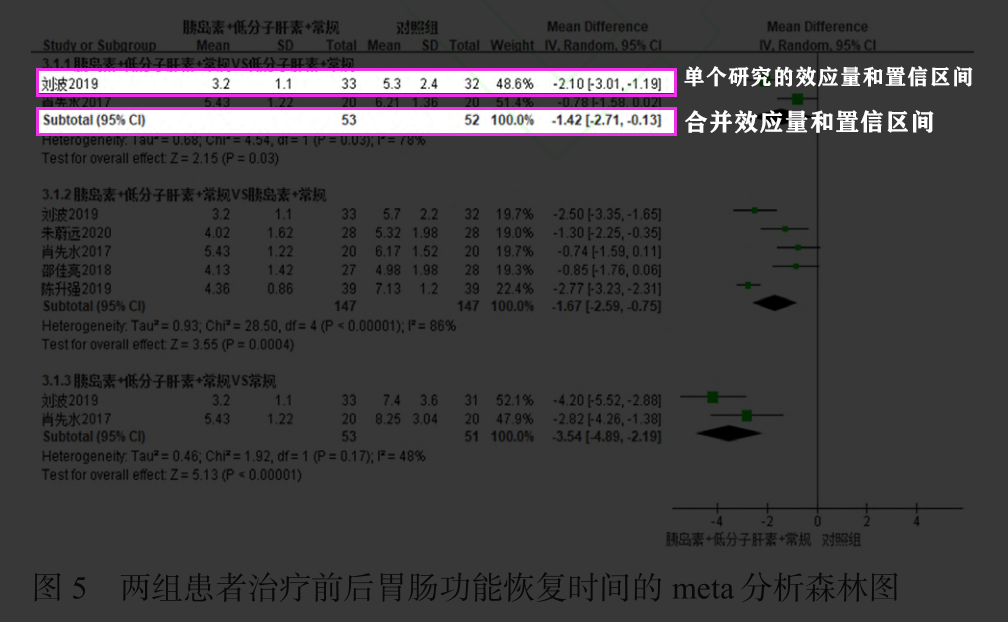Click the pooled value -1.42 [-2.71, -0.13]

(x=607, y=120)
